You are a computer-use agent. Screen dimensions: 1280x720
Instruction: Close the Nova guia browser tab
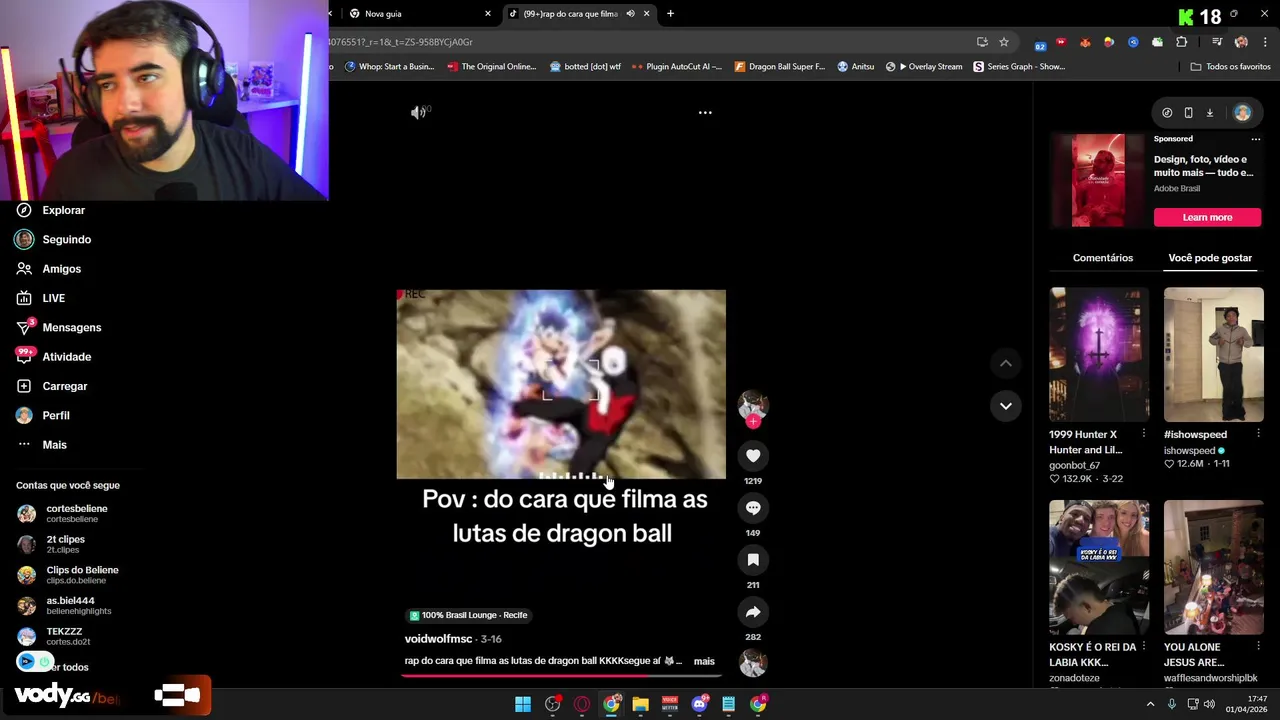(x=488, y=14)
